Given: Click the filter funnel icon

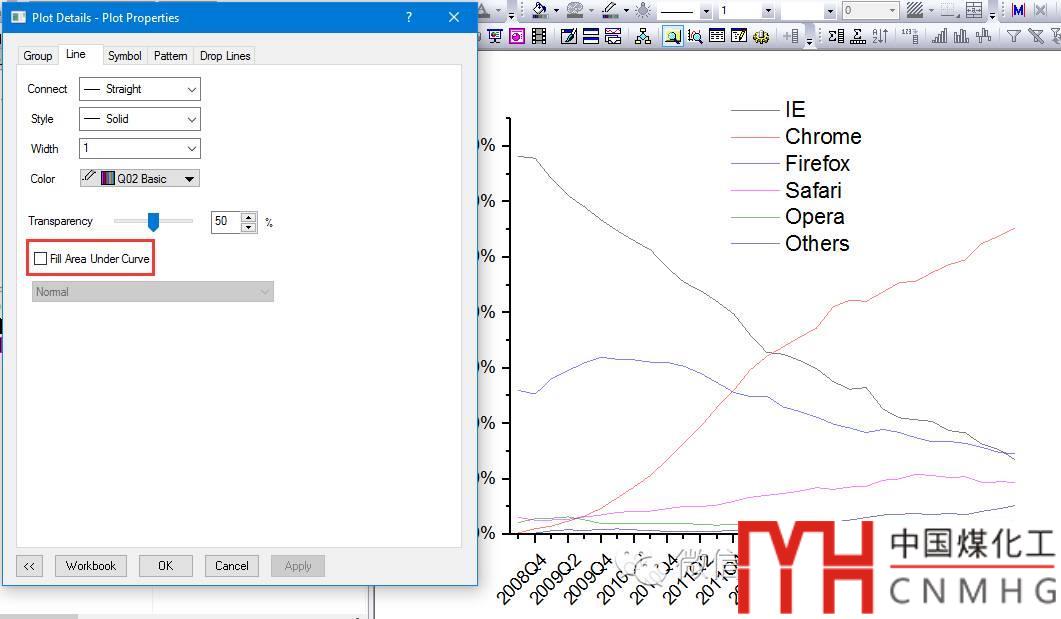Looking at the screenshot, I should [x=1013, y=36].
